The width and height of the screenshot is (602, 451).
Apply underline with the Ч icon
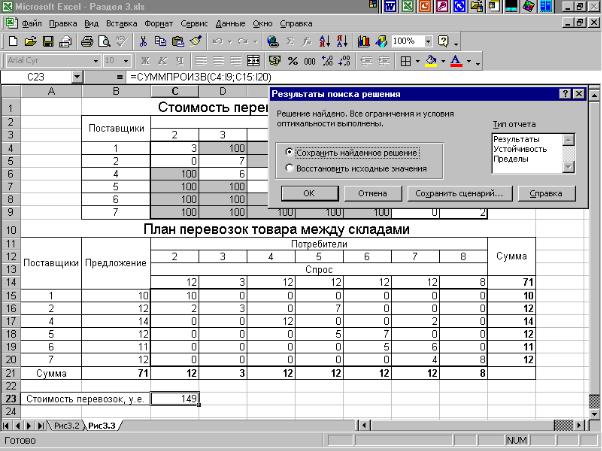pyautogui.click(x=180, y=61)
